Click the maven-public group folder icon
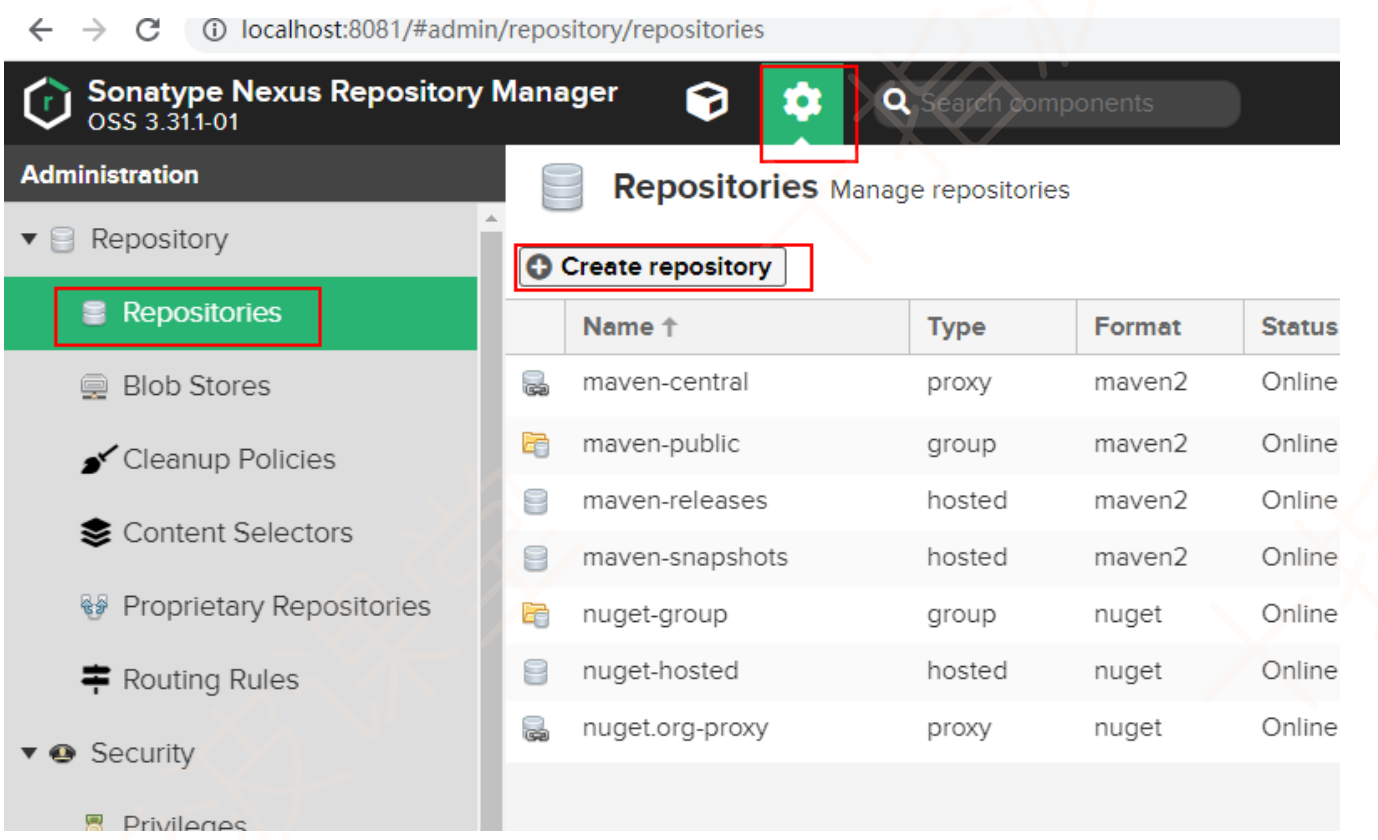1378x840 pixels. point(536,445)
